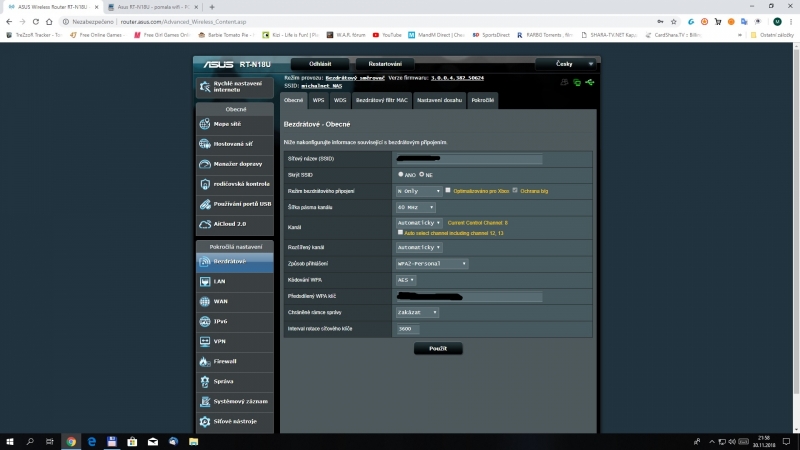Expand the 40 MHz channel width dropdown
This screenshot has width=800, height=450.
coord(415,207)
